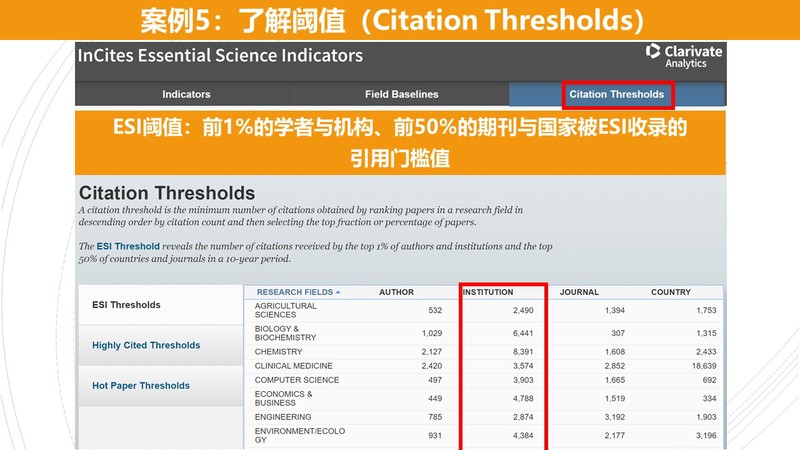Click the Clinical Medicine research field
This screenshot has width=800, height=450.
[293, 366]
